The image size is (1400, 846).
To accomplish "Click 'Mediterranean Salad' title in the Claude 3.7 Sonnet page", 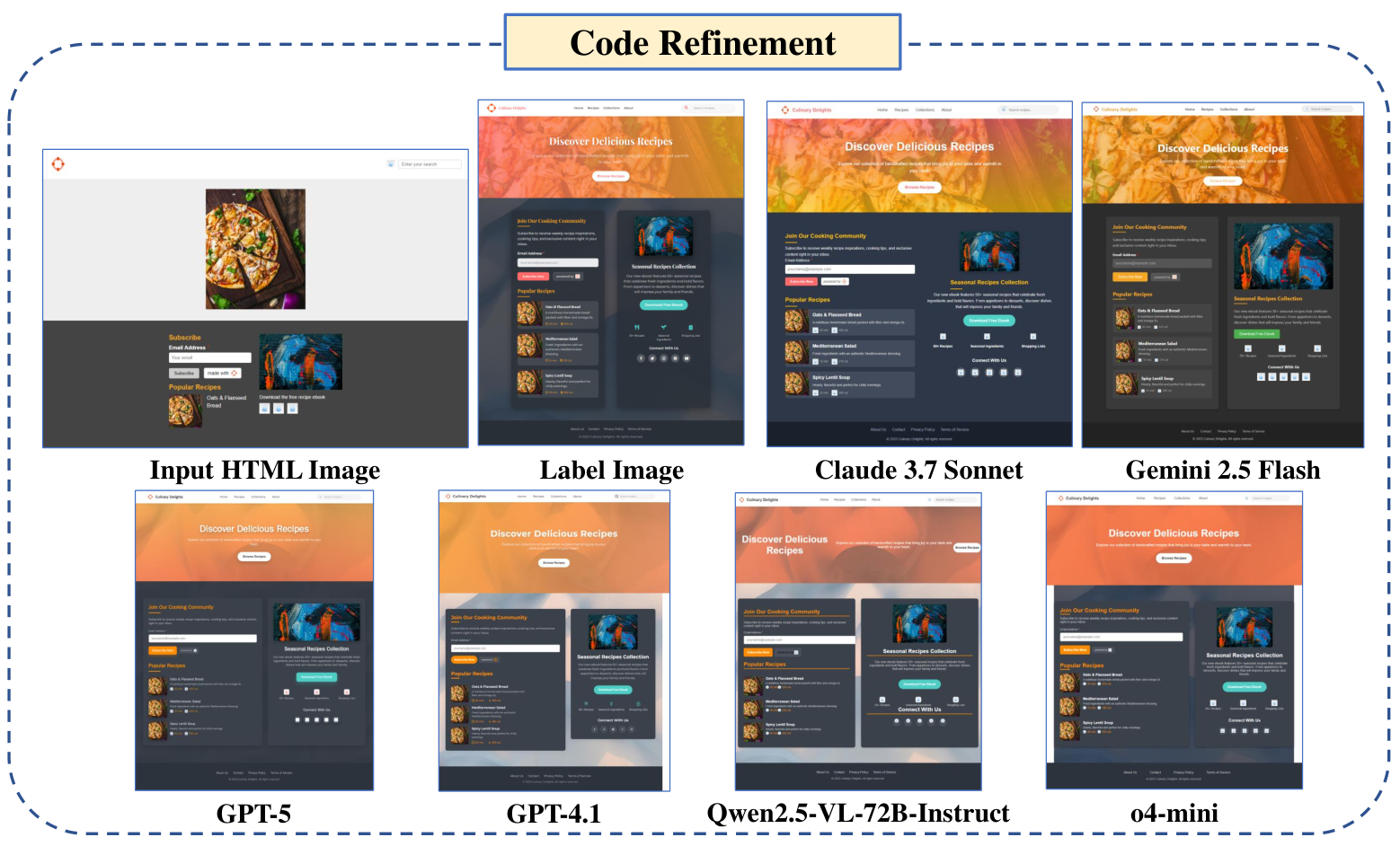I will (x=835, y=346).
